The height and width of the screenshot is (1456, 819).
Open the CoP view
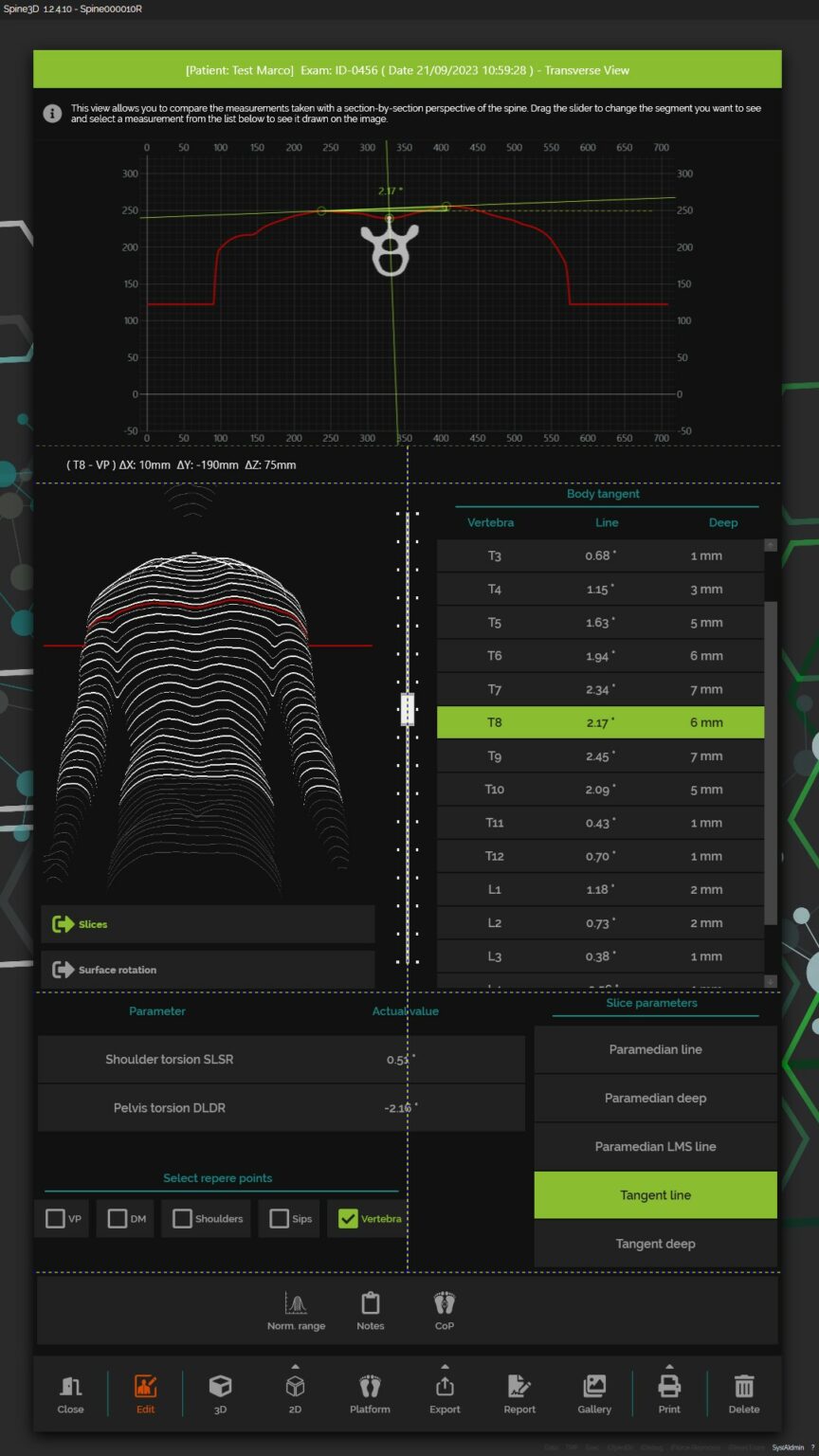pos(444,1309)
